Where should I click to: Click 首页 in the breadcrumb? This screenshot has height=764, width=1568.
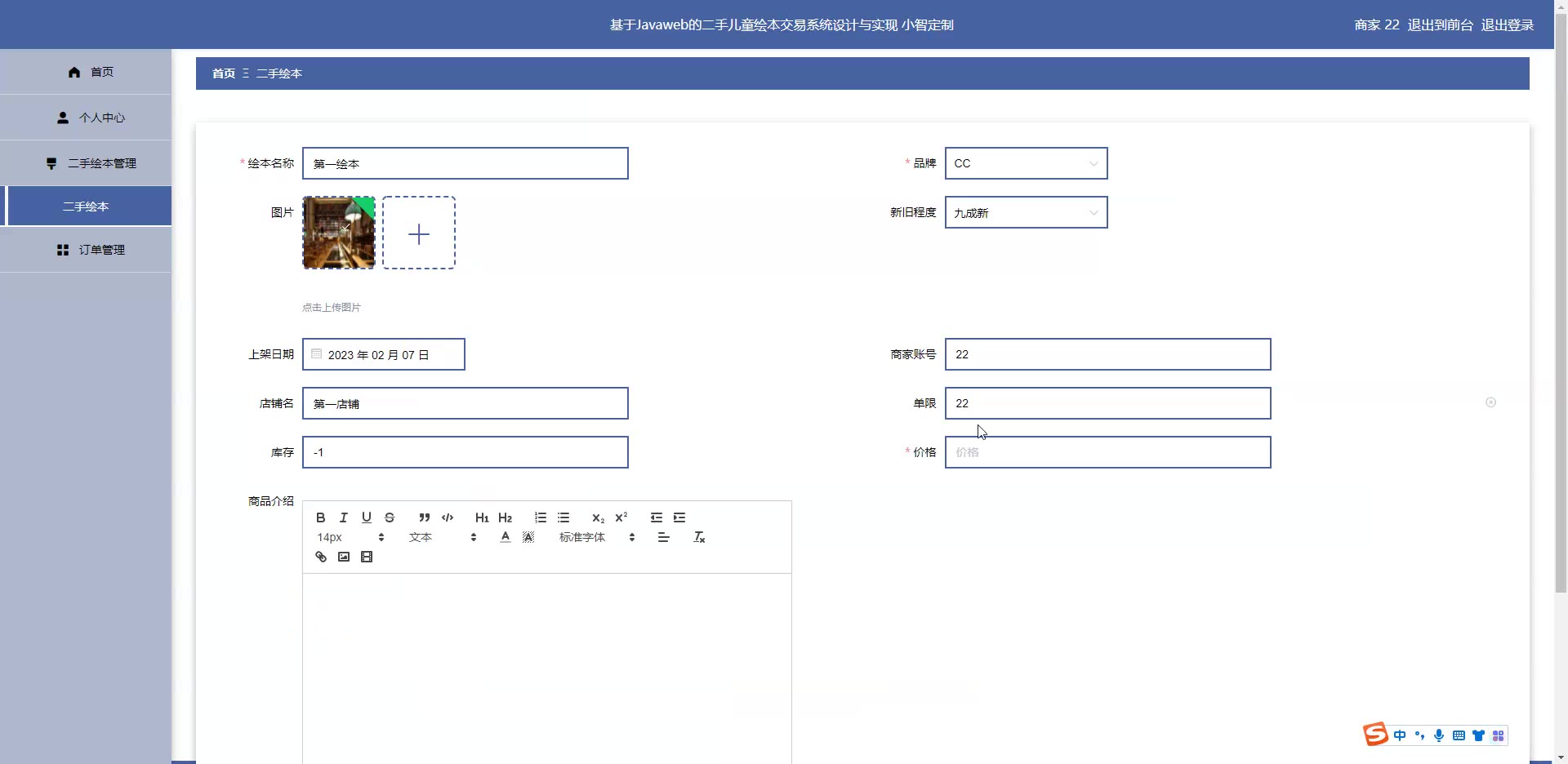click(224, 73)
